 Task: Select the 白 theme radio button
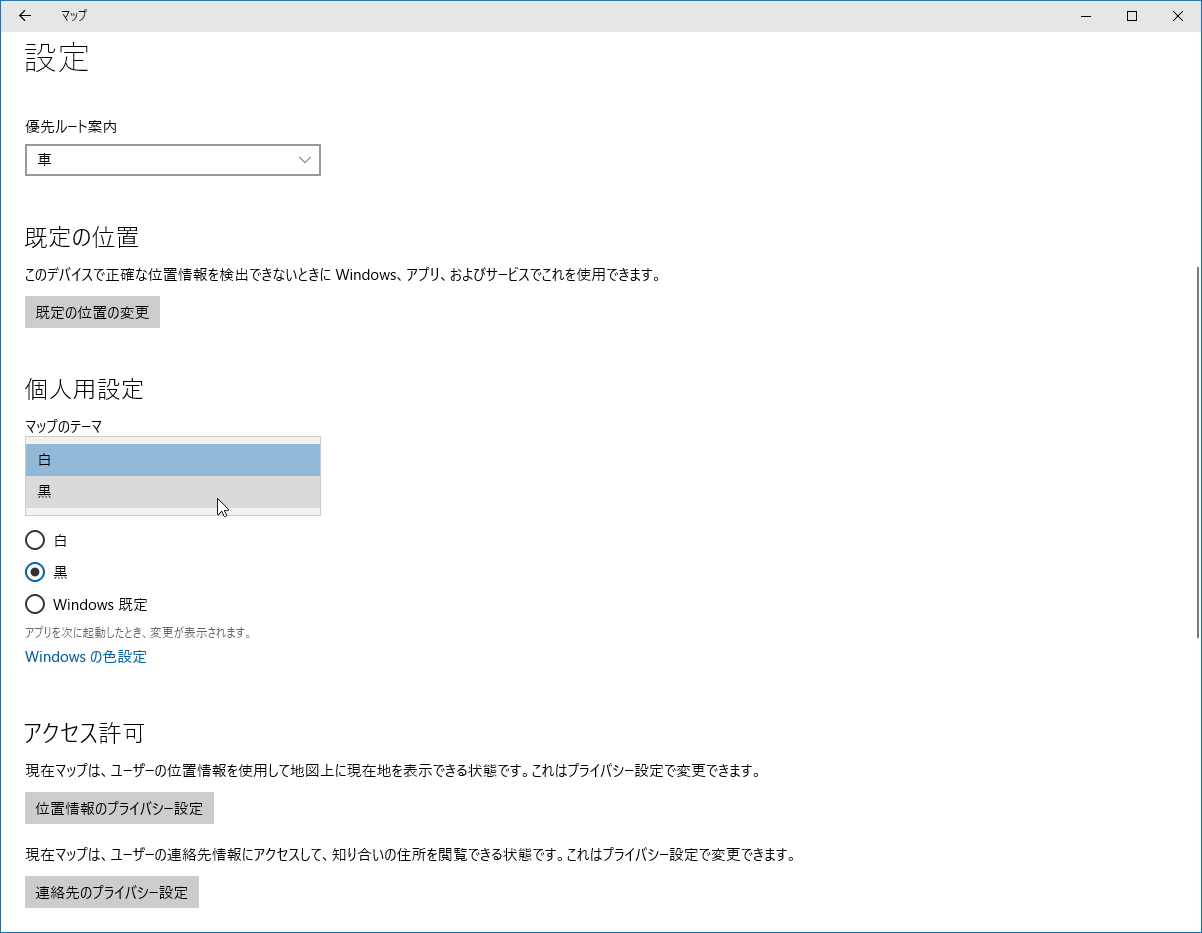tap(35, 540)
